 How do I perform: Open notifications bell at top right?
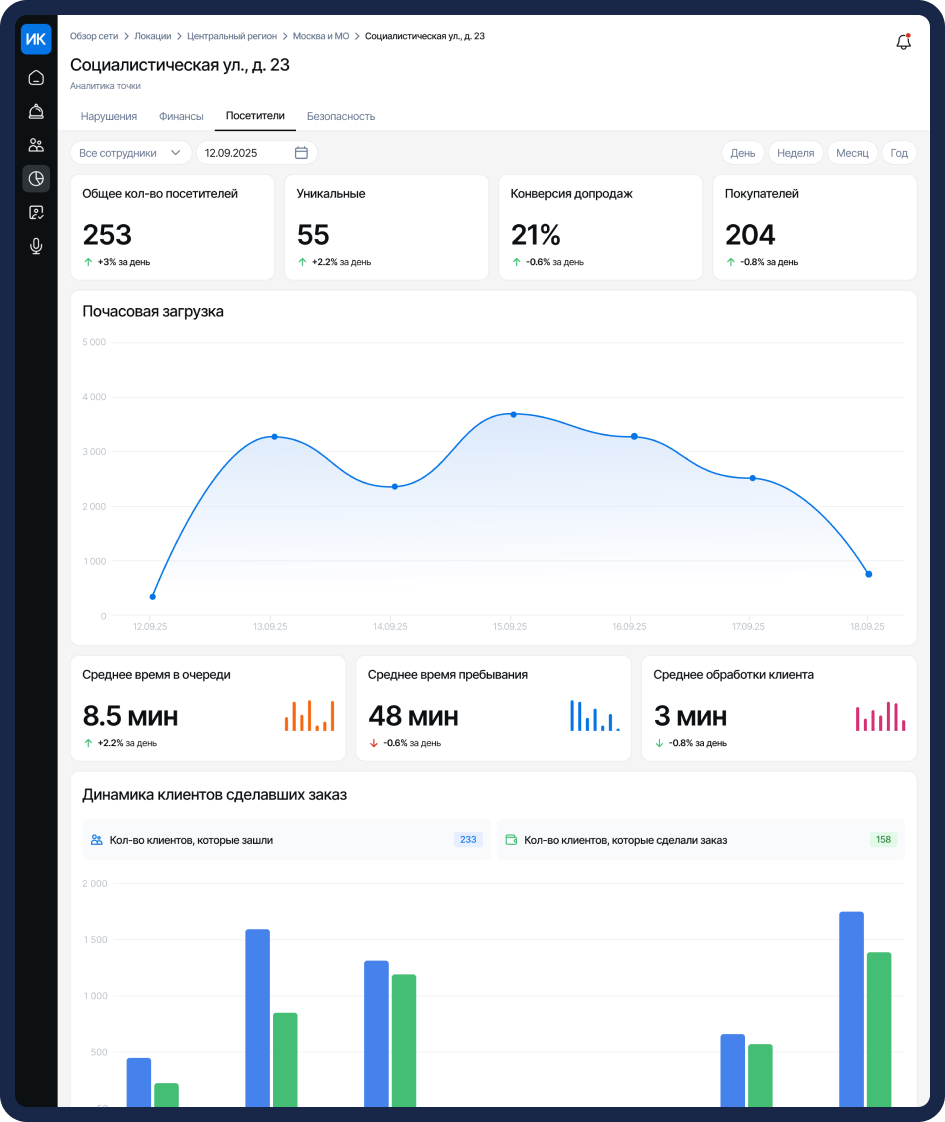pos(904,42)
